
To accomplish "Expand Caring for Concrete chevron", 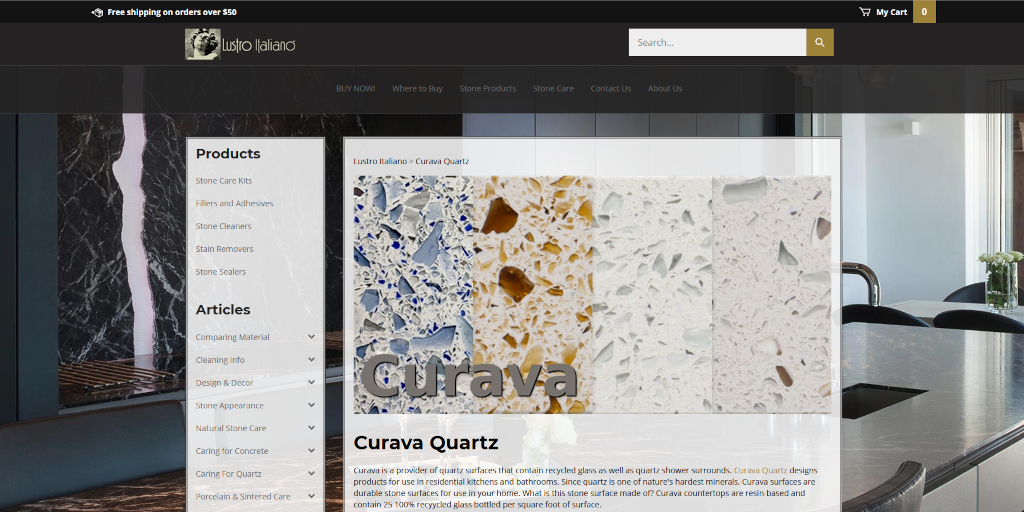I will tap(312, 451).
